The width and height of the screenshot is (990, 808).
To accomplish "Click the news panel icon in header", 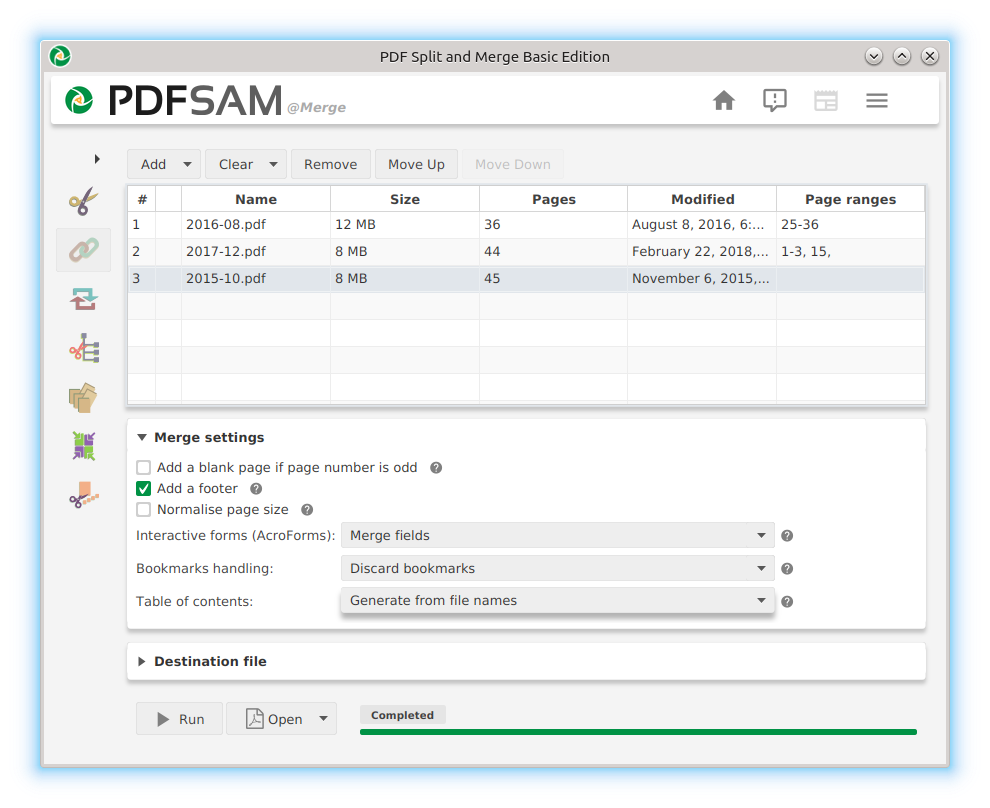I will (826, 100).
